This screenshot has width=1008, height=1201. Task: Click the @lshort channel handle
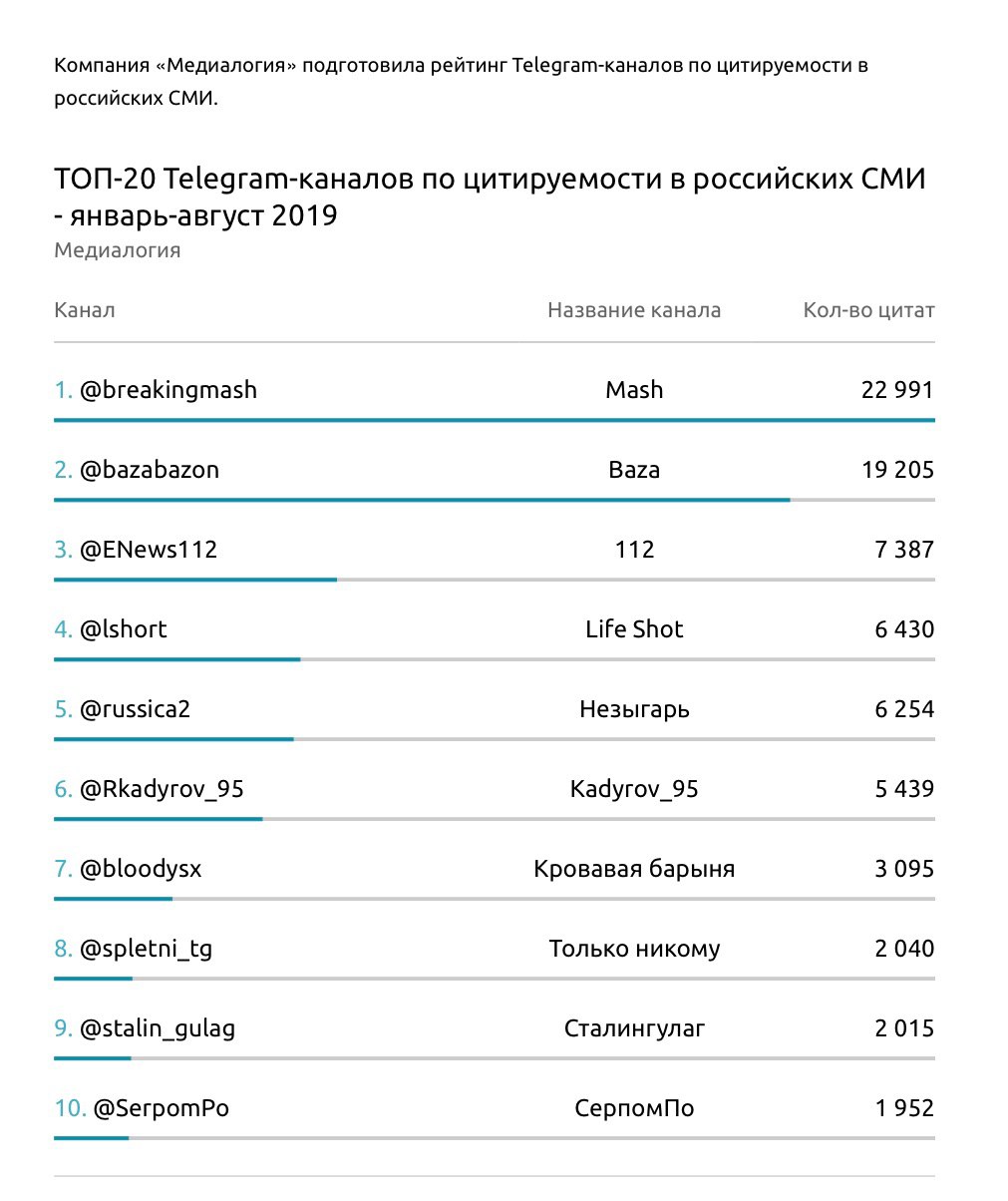[123, 629]
